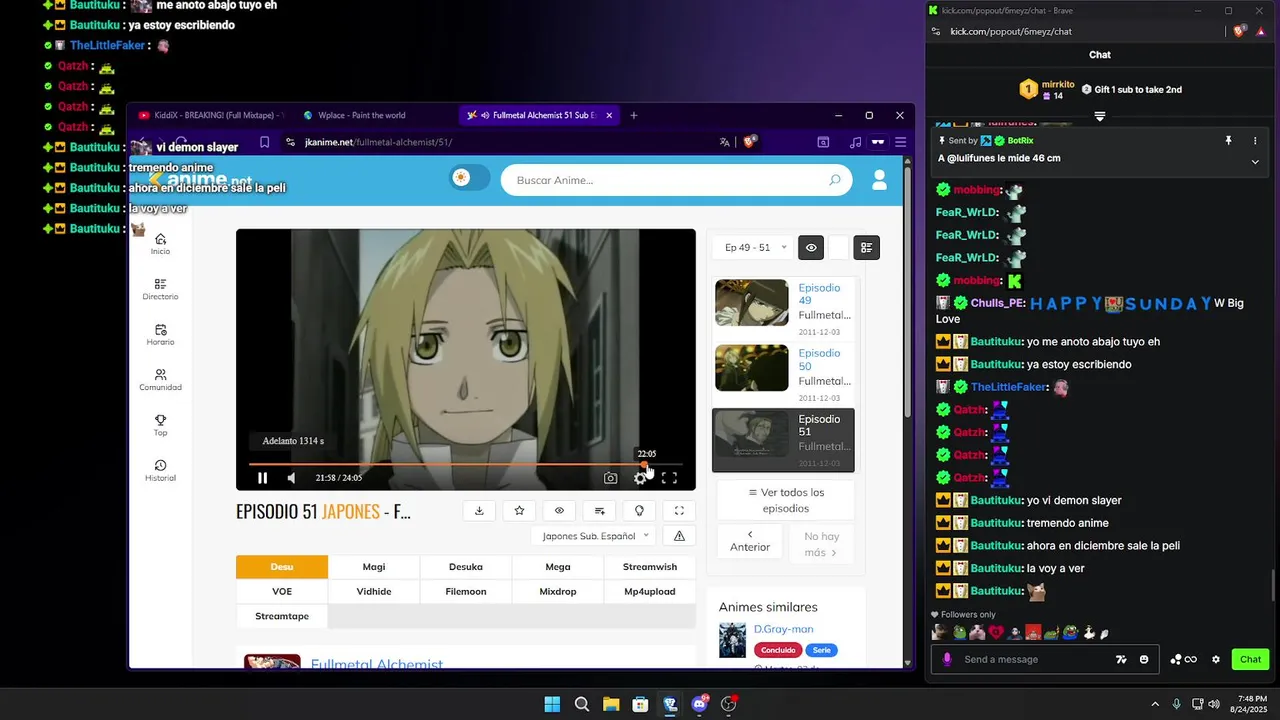
Task: Toggle the eye view in episode list header
Action: pos(811,247)
